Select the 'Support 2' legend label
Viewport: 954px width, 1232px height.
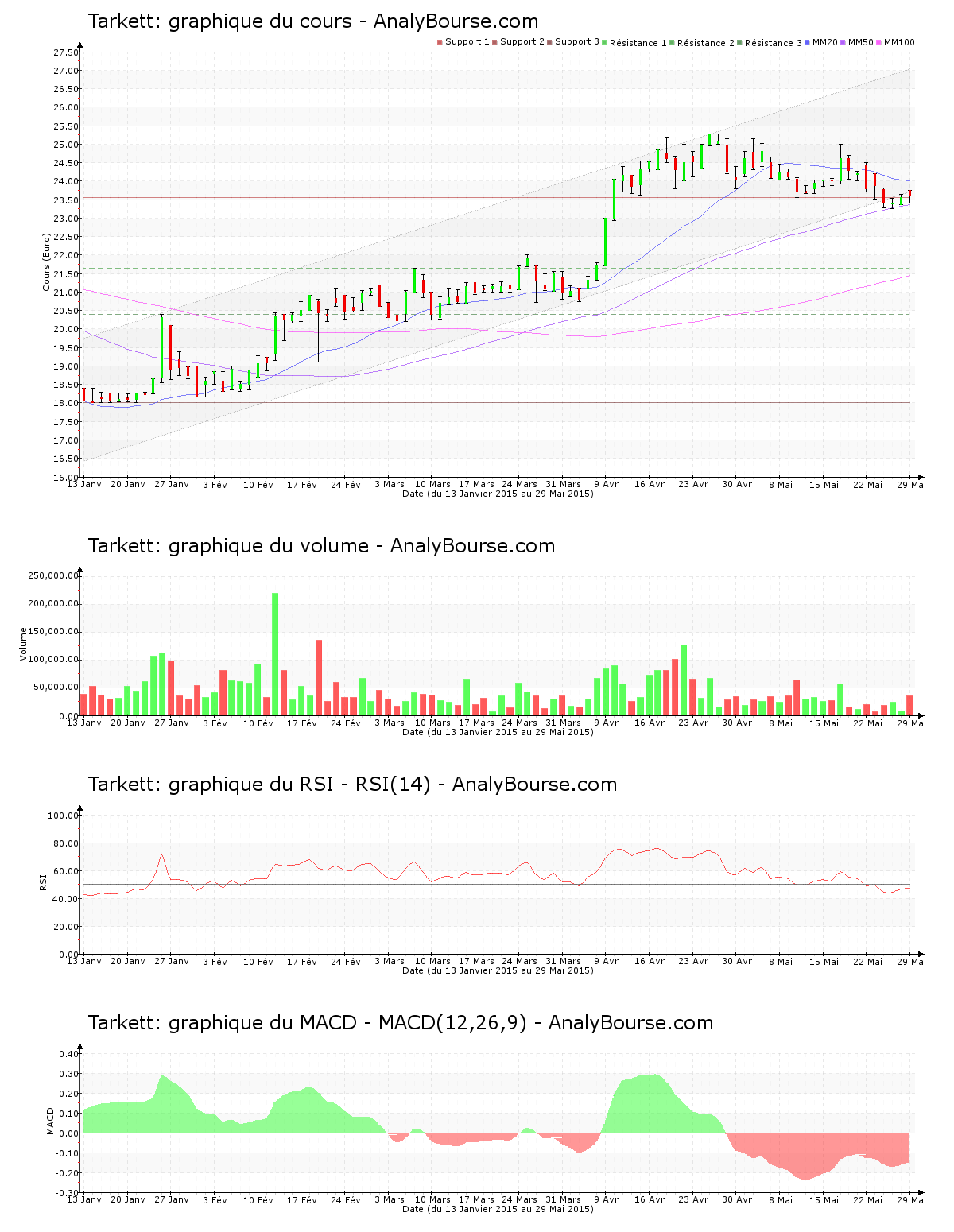[522, 42]
